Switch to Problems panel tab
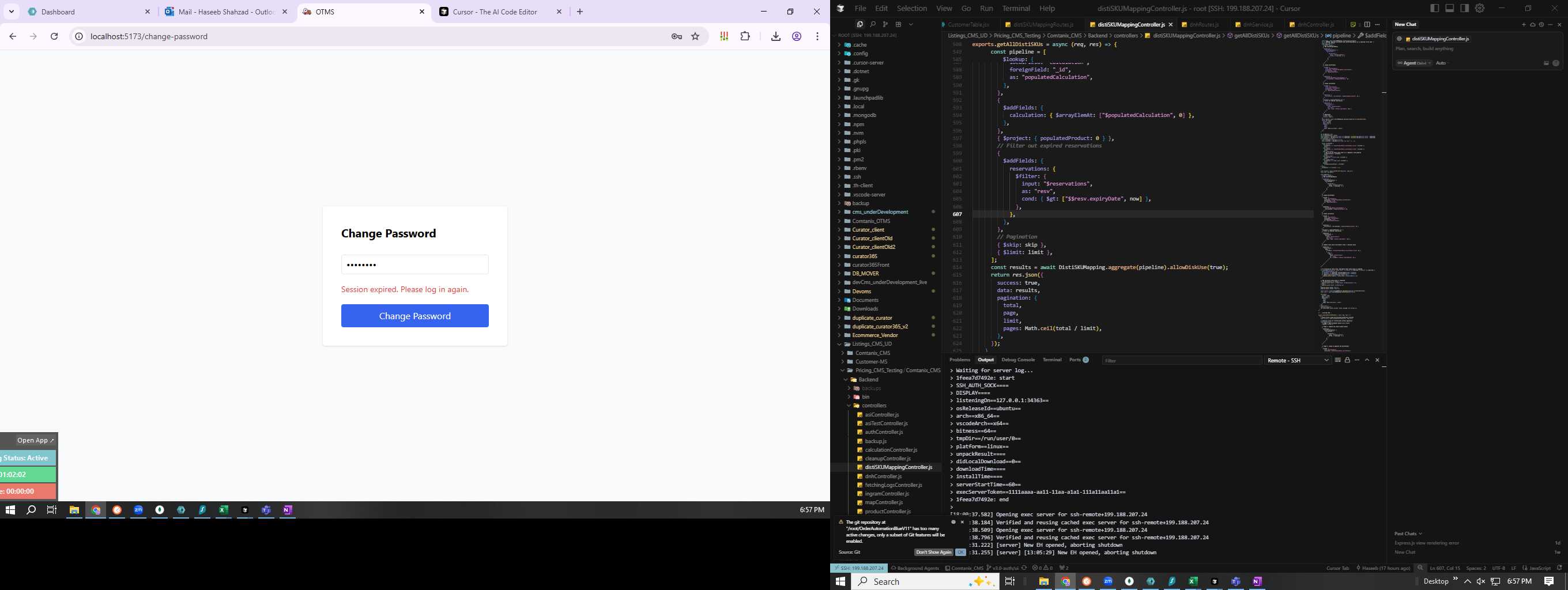1568x590 pixels. tap(959, 360)
